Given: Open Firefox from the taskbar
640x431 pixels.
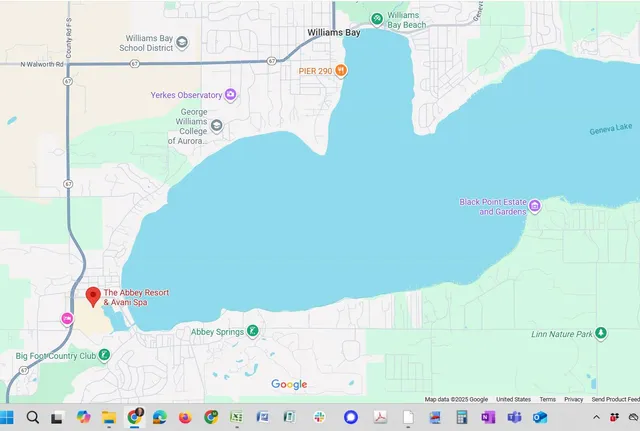Looking at the screenshot, I should tap(185, 417).
